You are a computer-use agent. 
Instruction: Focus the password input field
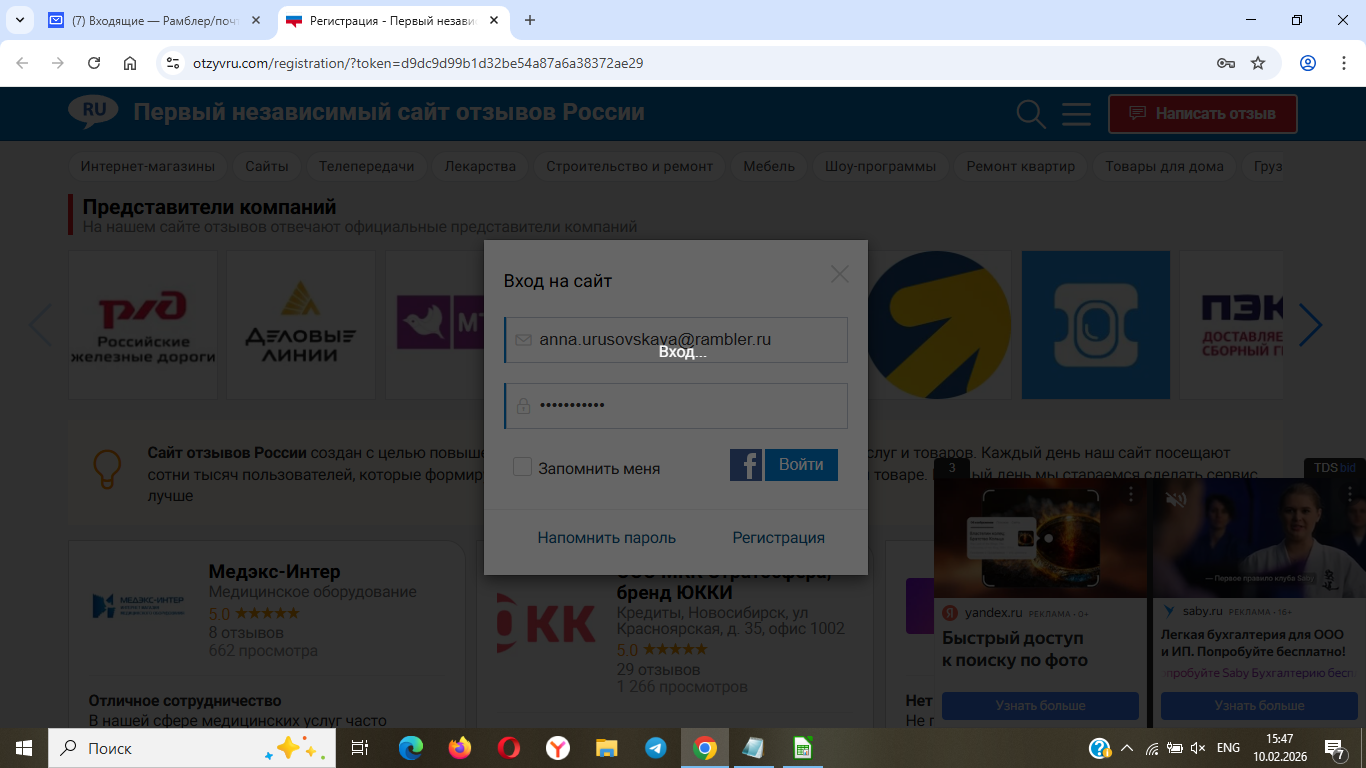[x=676, y=406]
